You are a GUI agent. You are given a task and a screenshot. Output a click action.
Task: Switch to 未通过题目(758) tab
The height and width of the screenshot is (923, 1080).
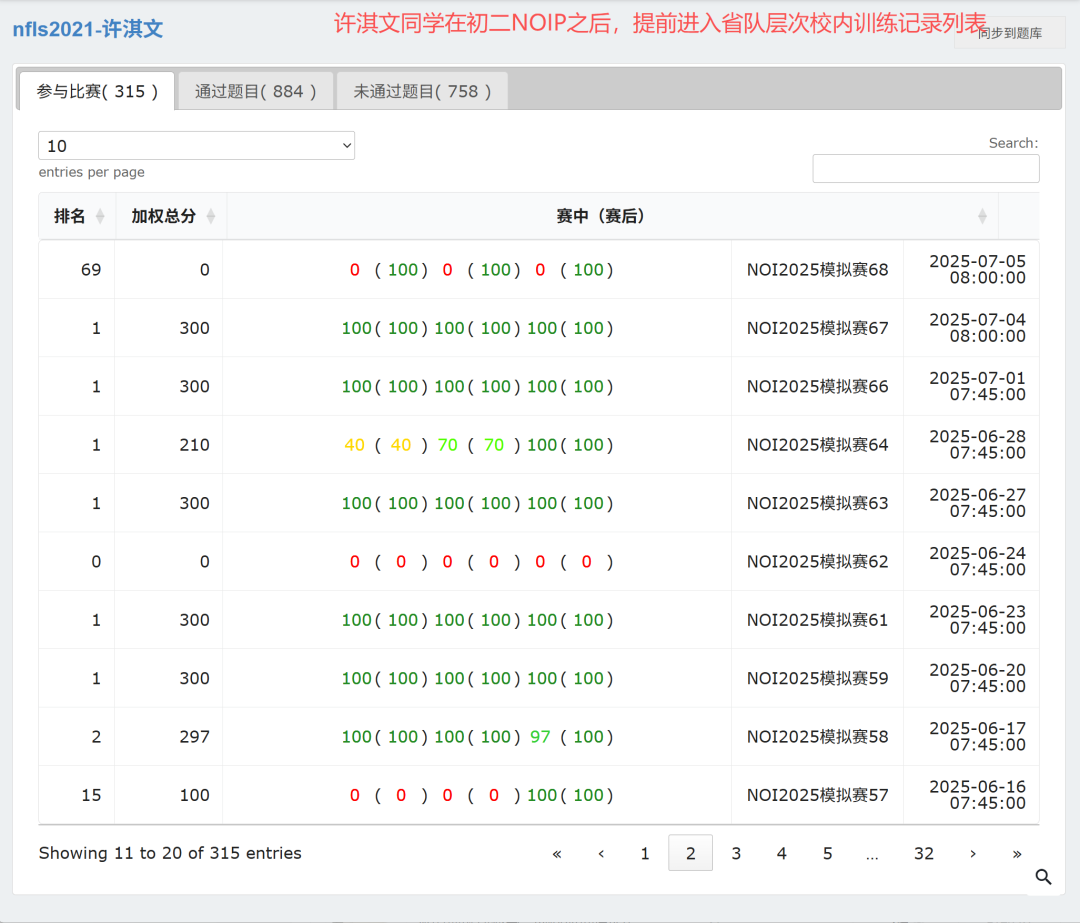(x=422, y=91)
